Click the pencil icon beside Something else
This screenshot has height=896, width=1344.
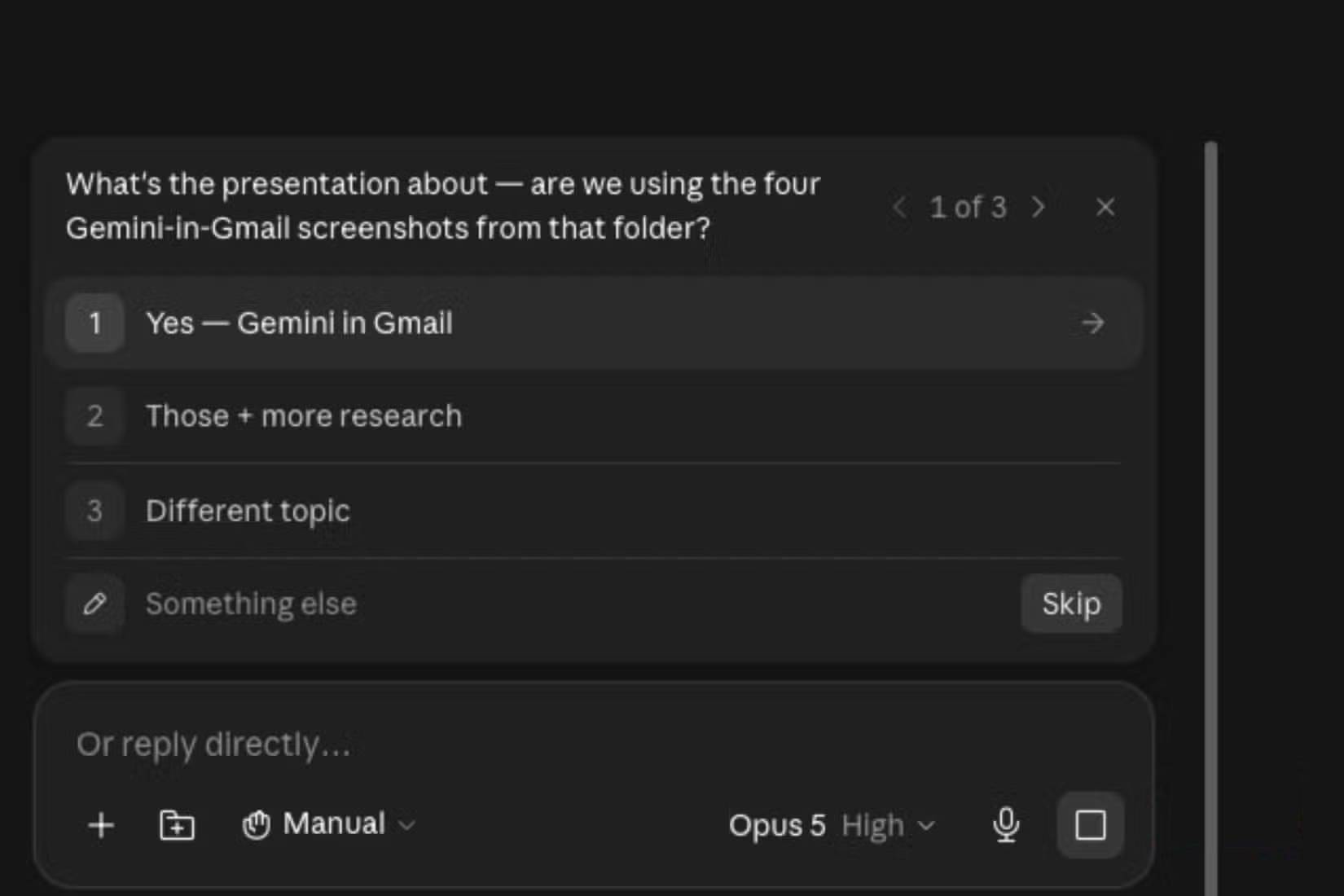click(x=94, y=604)
